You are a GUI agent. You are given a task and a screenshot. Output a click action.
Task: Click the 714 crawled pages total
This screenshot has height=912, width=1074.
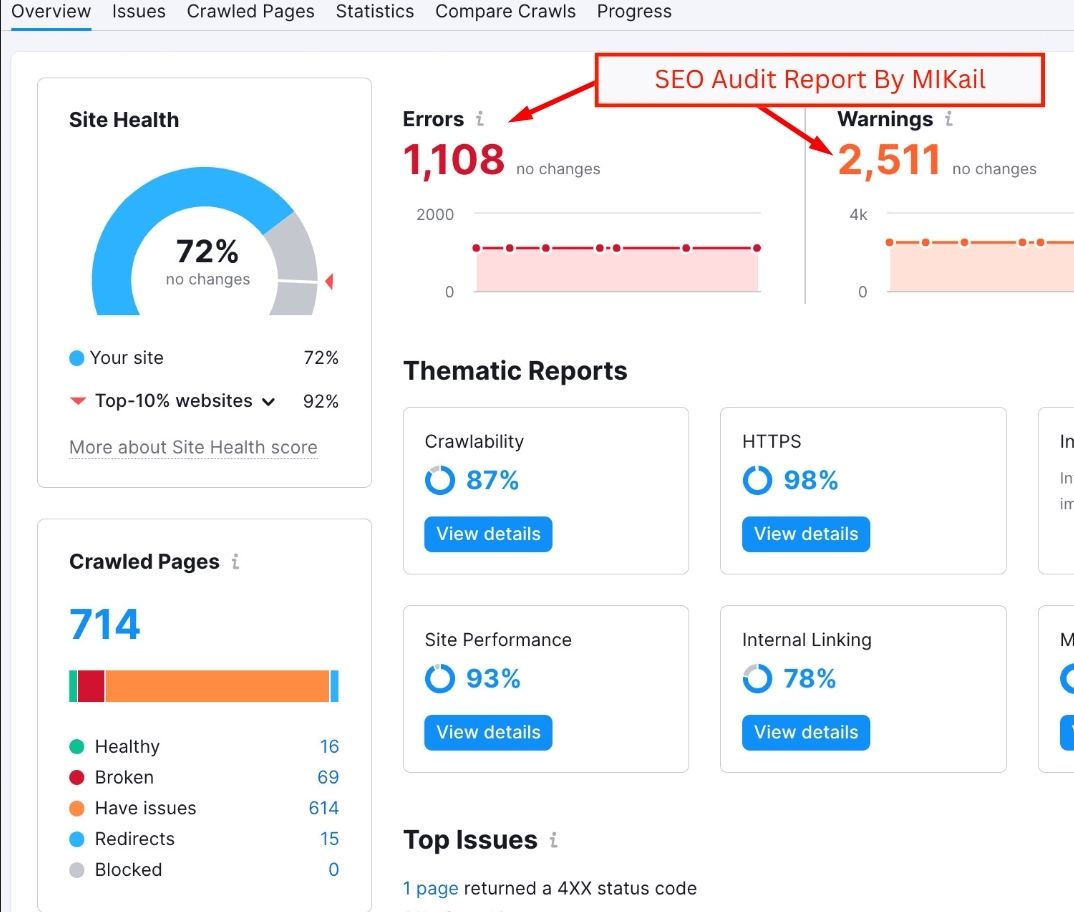click(105, 626)
